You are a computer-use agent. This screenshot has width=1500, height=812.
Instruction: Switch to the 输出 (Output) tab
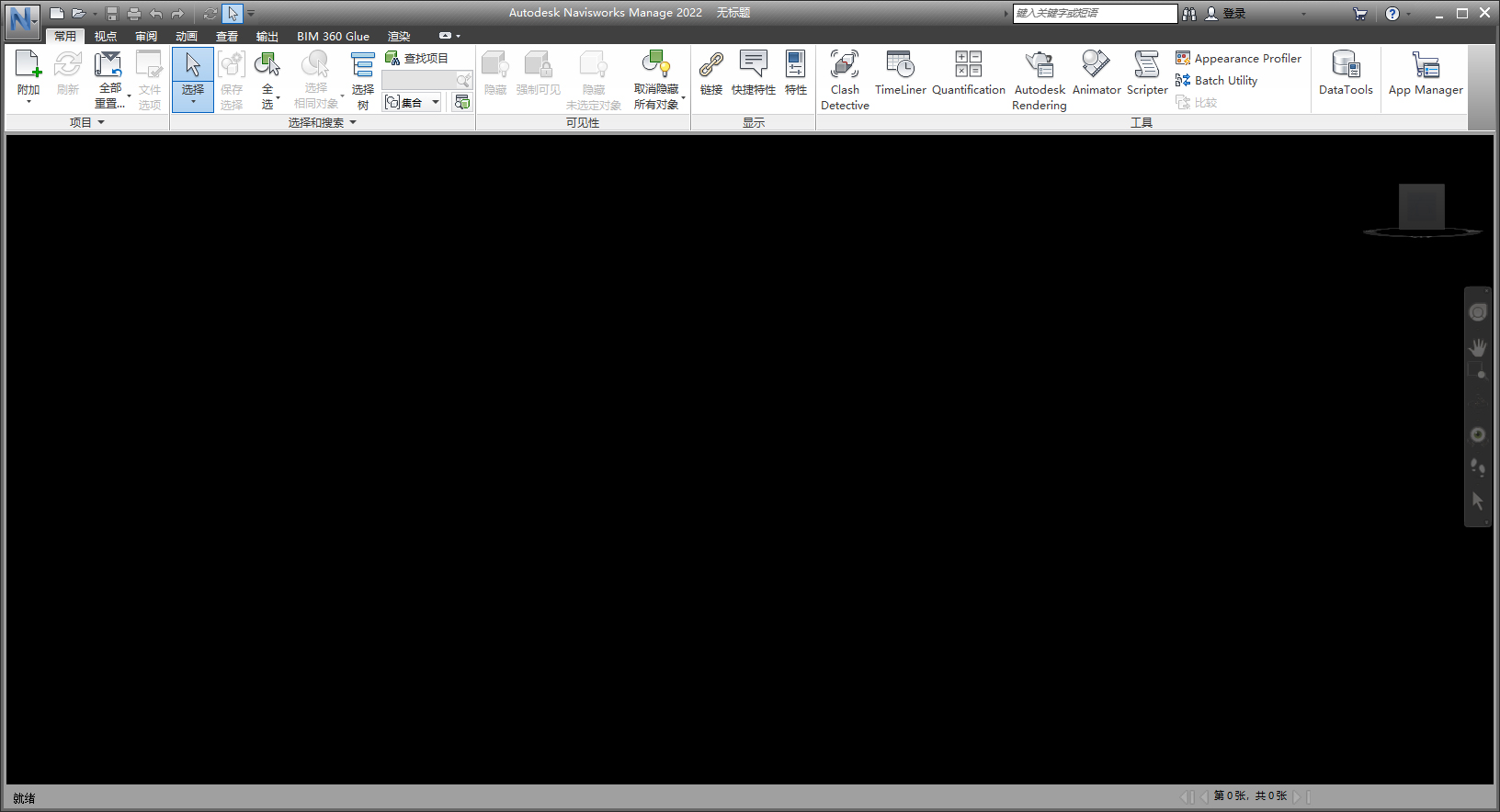point(267,36)
